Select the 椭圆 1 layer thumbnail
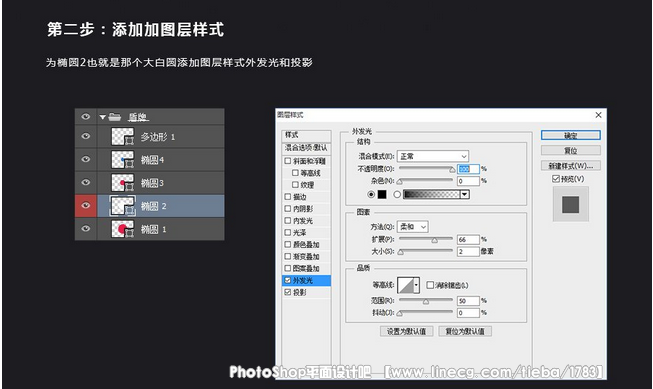 [x=122, y=229]
